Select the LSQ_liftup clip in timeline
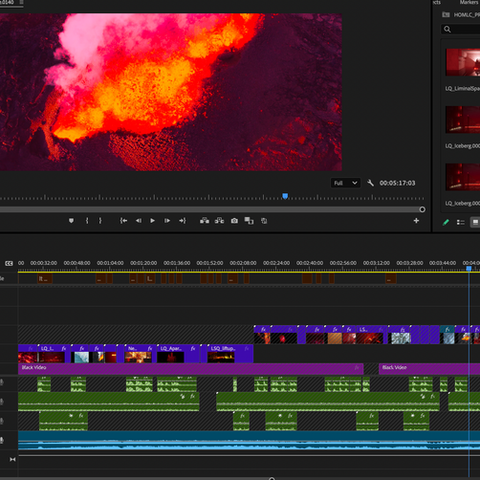Viewport: 480px width, 480px height. 230,353
